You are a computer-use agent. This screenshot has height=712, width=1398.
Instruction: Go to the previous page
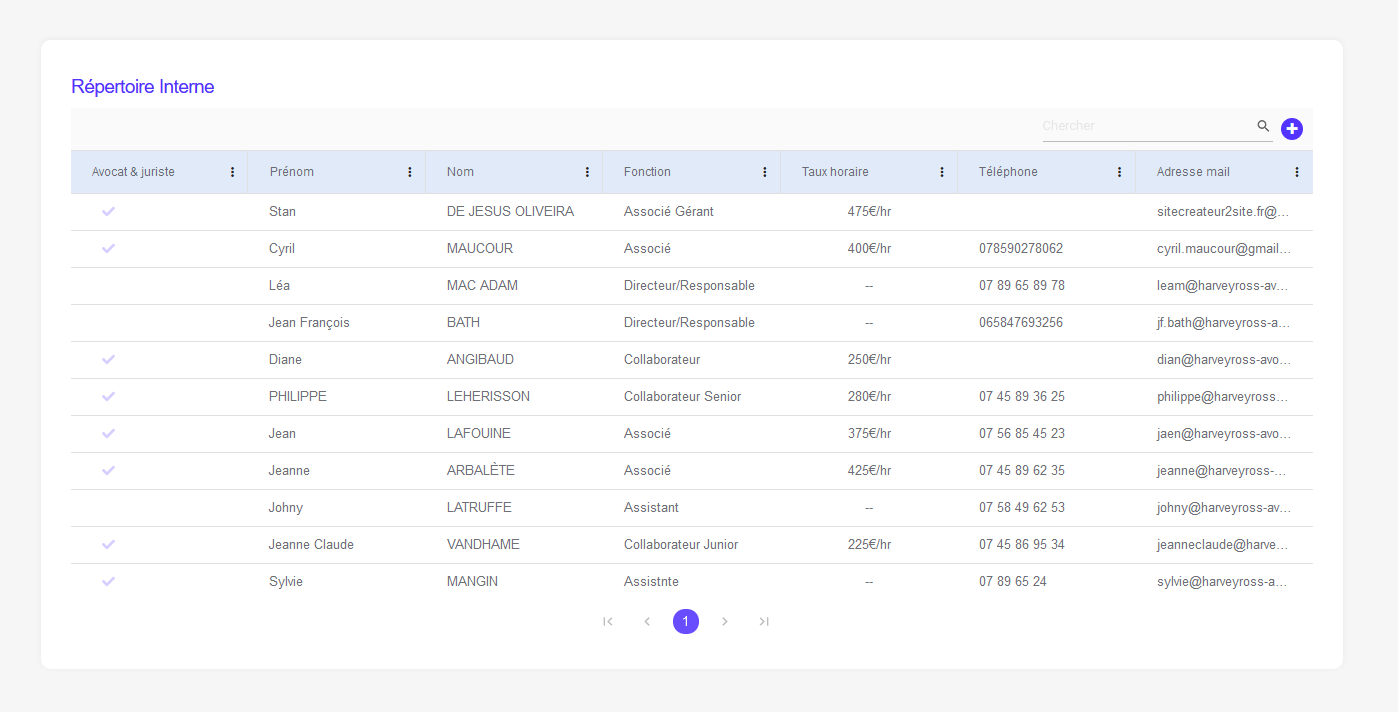click(x=647, y=622)
